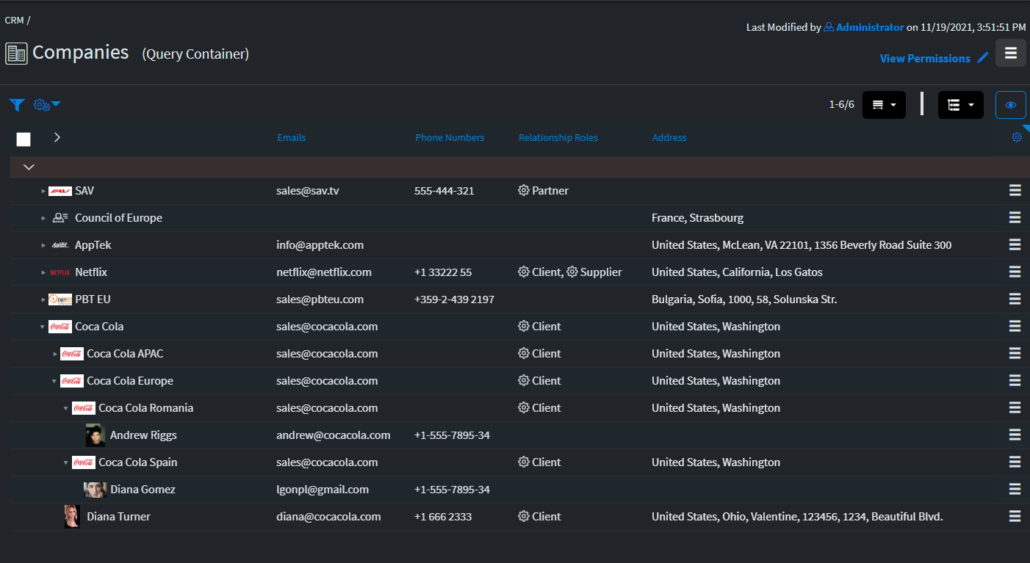The height and width of the screenshot is (563, 1030).
Task: Collapse the Coca Cola Spain row
Action: [66, 462]
